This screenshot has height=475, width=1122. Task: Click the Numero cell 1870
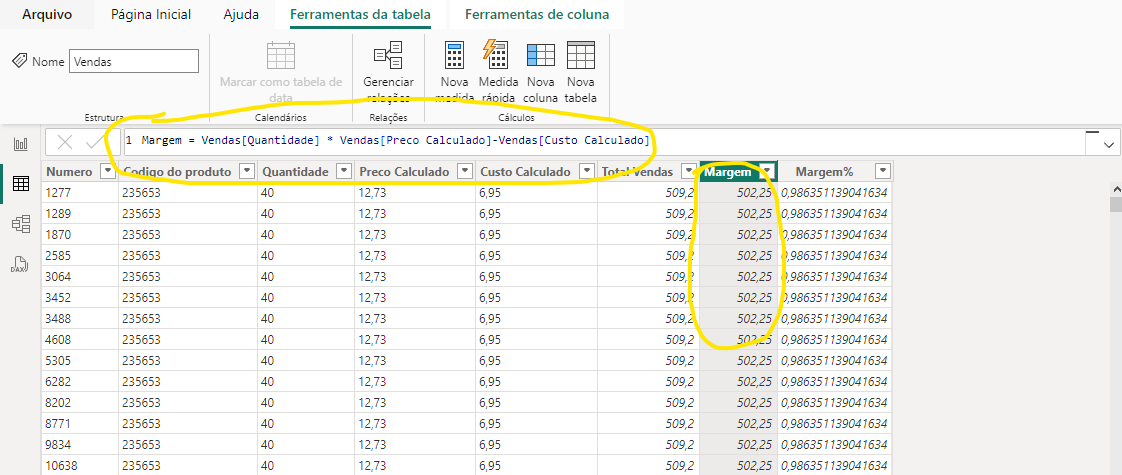coord(81,234)
